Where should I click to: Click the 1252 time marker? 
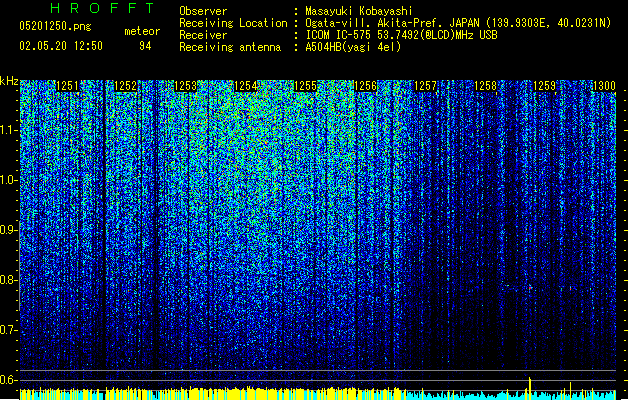126,86
